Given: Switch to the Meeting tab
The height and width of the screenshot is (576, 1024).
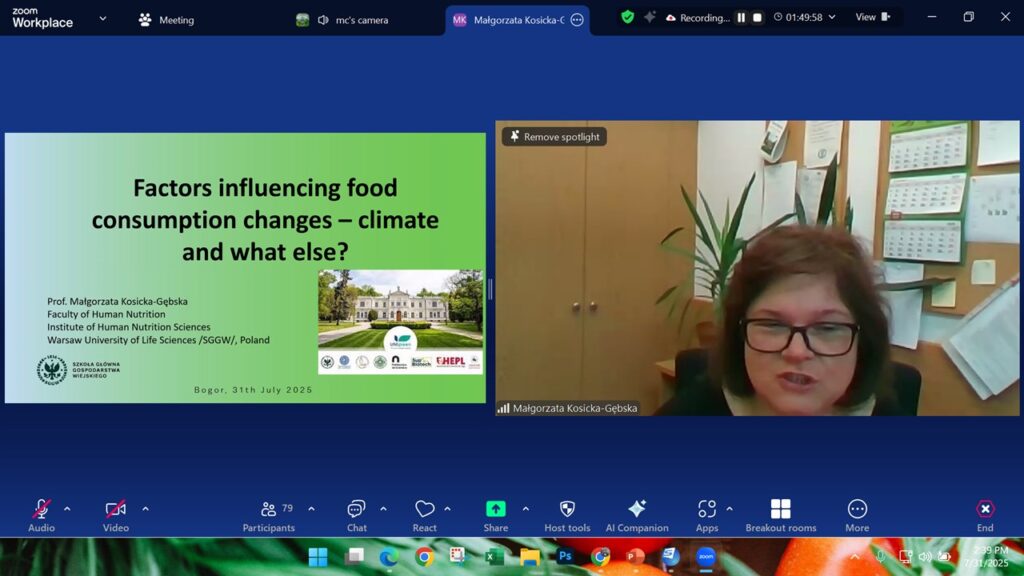Looking at the screenshot, I should [x=167, y=20].
